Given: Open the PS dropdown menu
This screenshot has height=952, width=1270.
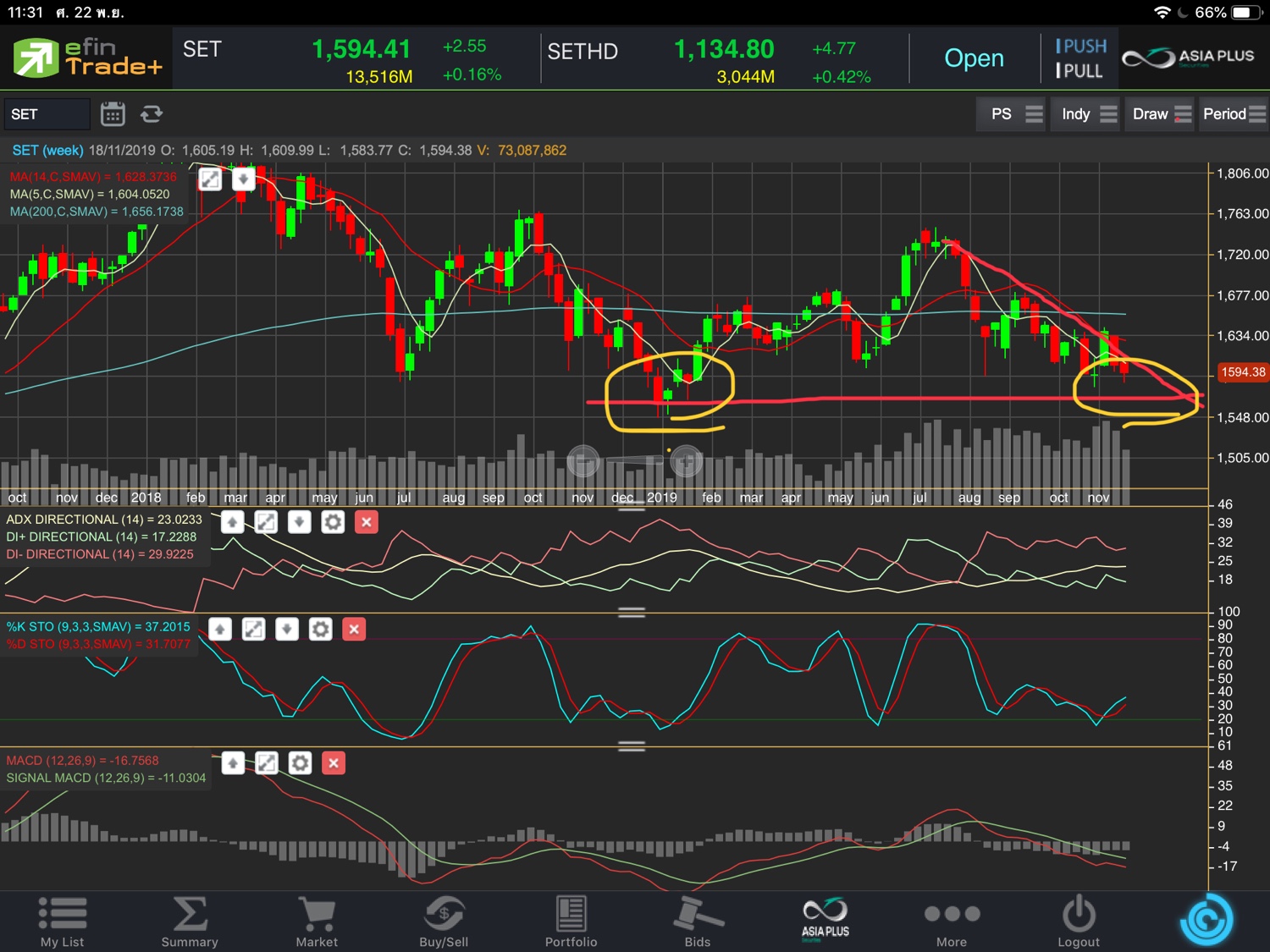Looking at the screenshot, I should coord(1011,114).
